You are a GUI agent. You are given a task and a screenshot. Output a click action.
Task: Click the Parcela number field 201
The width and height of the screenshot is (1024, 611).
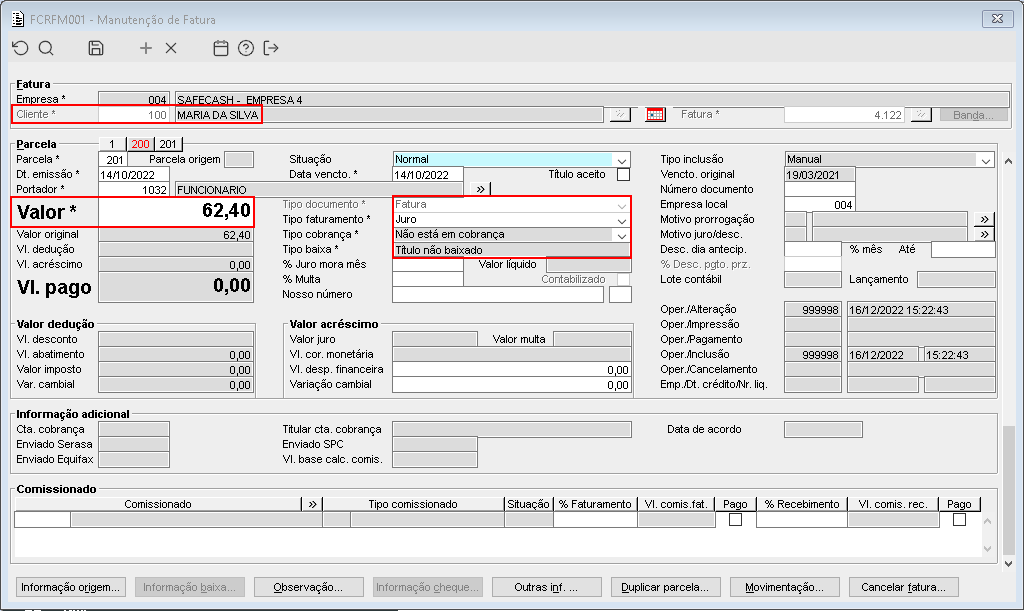114,159
